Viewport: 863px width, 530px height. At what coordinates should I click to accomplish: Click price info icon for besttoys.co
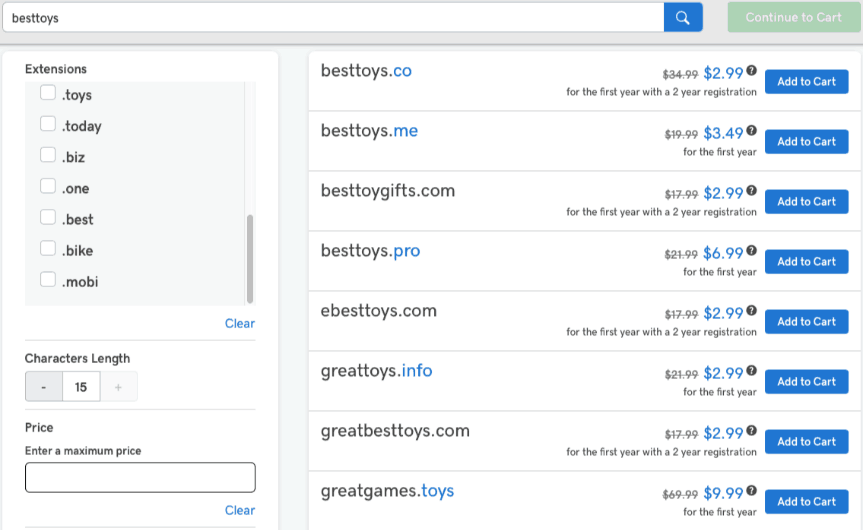[x=752, y=71]
